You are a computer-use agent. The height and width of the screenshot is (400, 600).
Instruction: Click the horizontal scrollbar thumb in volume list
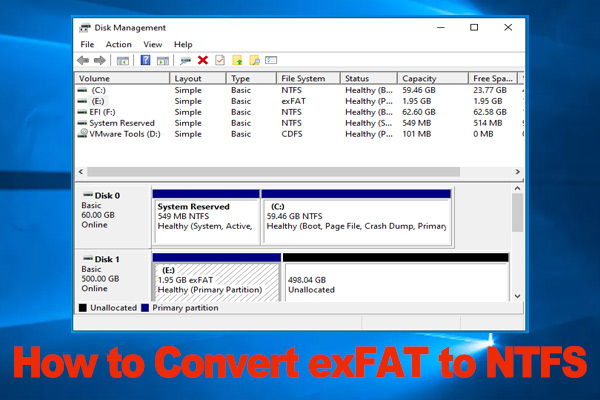pos(273,171)
